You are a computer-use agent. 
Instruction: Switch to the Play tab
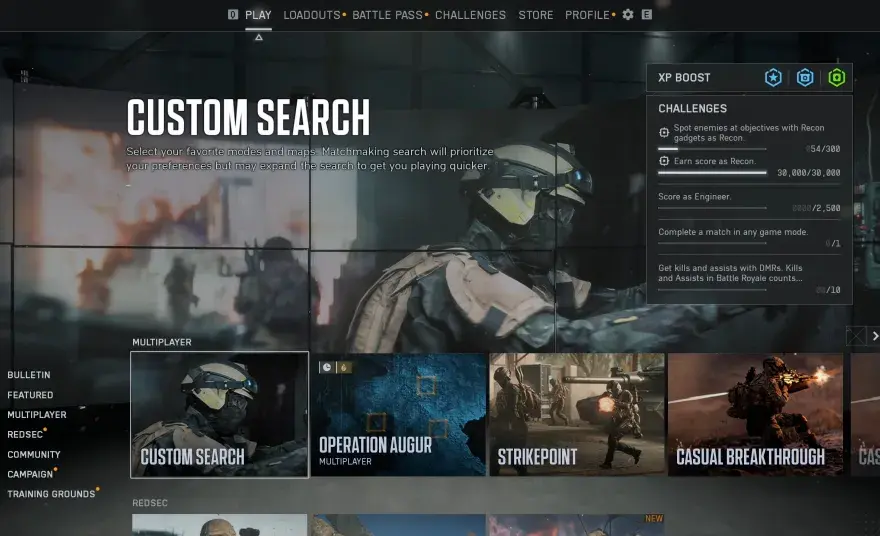[258, 15]
